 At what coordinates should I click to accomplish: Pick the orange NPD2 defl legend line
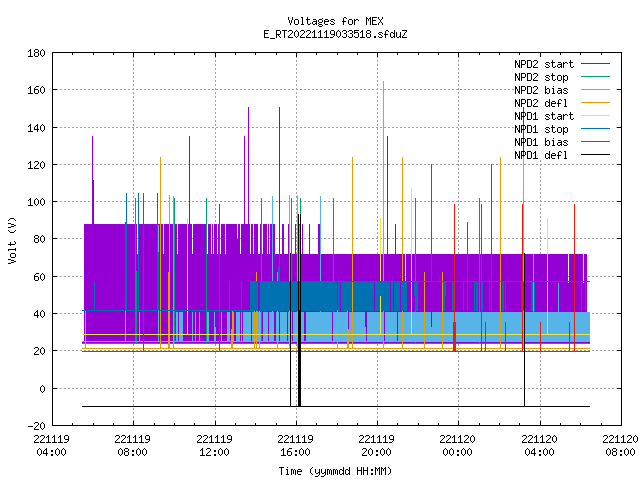coord(595,103)
